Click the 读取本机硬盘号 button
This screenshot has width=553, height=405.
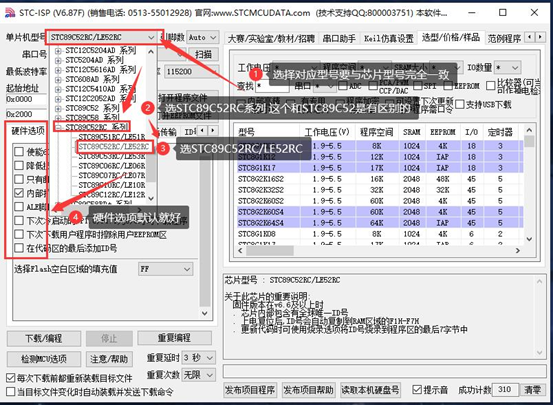point(370,390)
